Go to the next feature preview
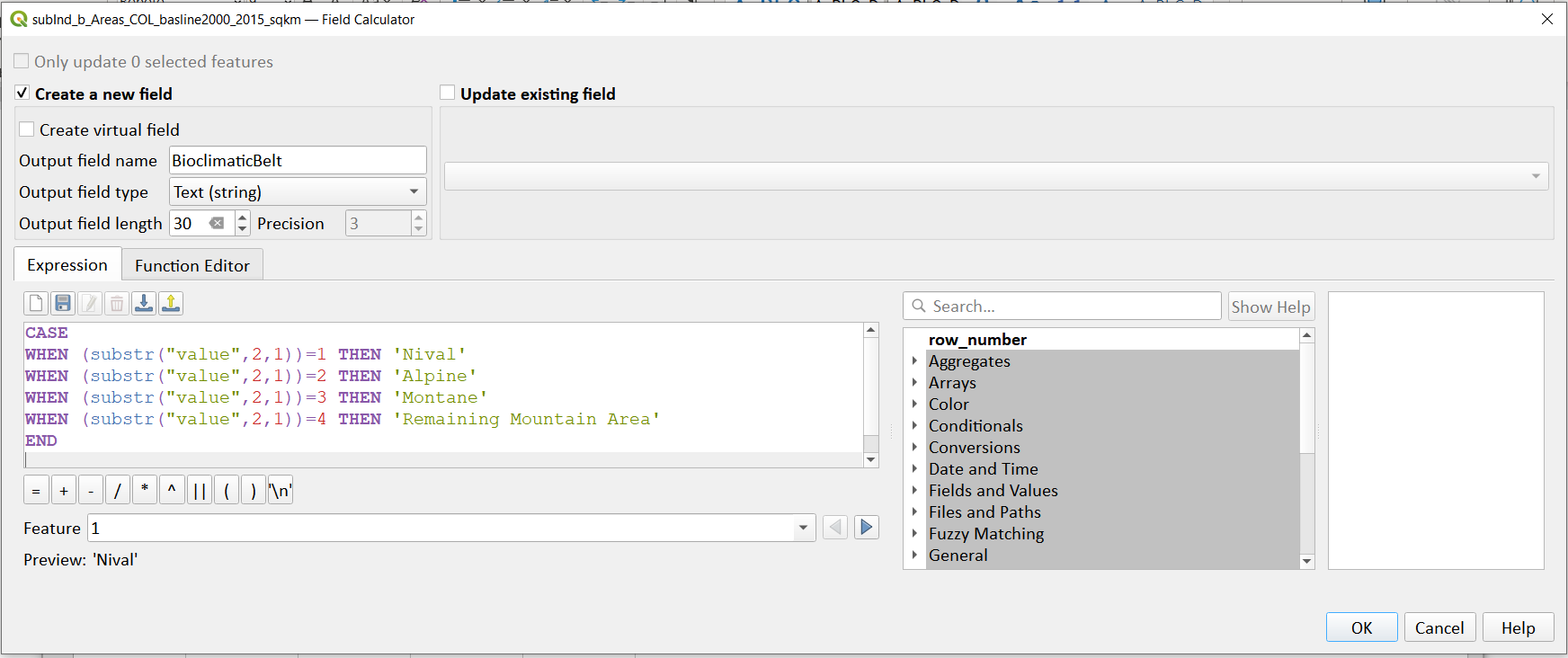The height and width of the screenshot is (658, 1568). [867, 528]
